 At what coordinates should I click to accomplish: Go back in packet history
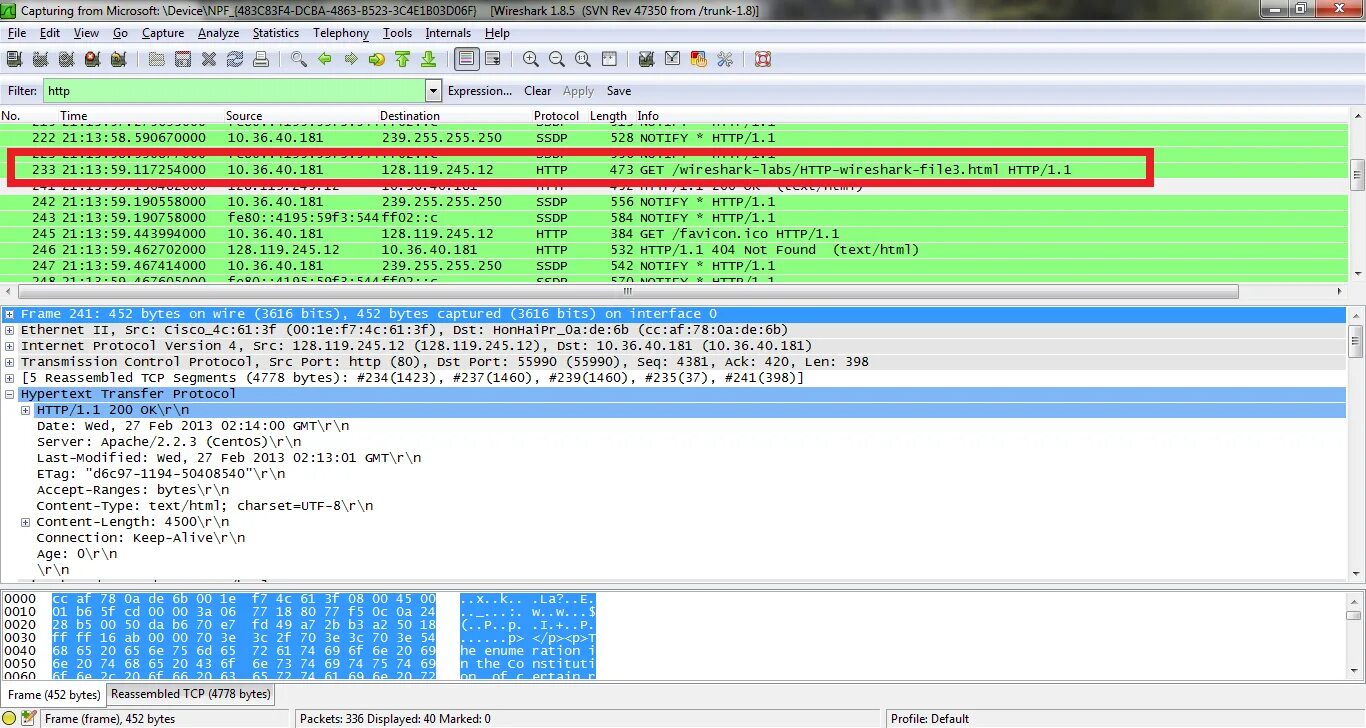pyautogui.click(x=325, y=59)
